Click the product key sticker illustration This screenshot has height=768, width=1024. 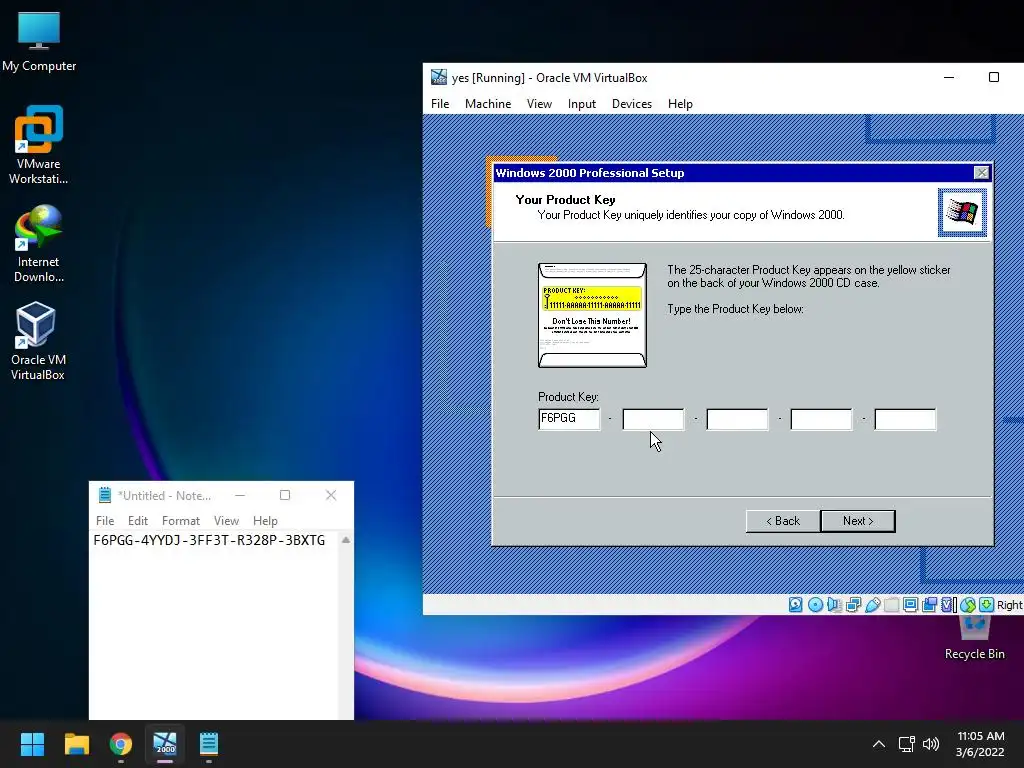coord(592,315)
